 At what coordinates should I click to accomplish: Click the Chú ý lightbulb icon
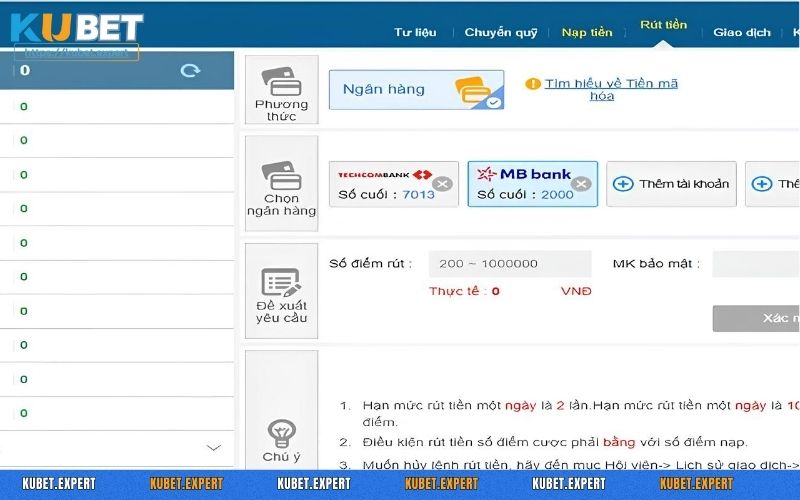coord(281,432)
